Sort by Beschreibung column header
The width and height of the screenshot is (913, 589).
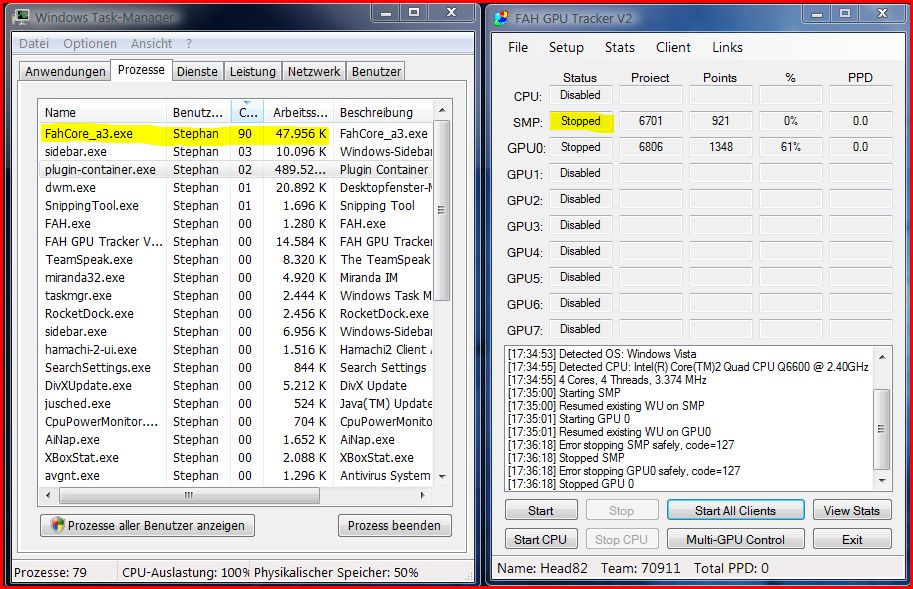(384, 112)
